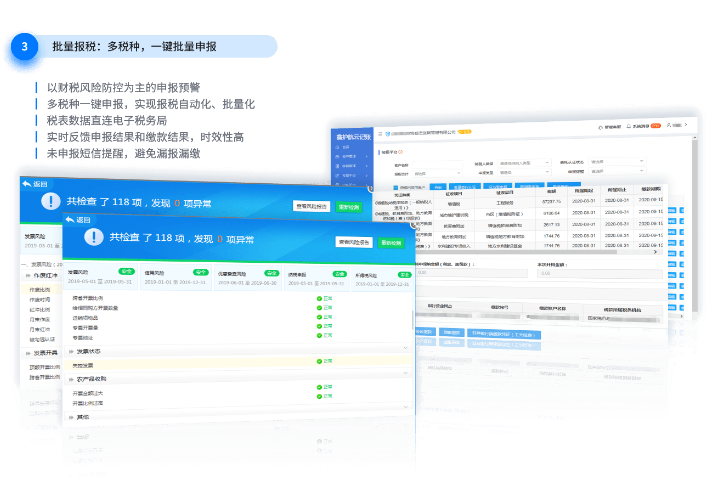Click the amount cell 2617.13 in the tax table
The width and height of the screenshot is (713, 480).
[552, 225]
